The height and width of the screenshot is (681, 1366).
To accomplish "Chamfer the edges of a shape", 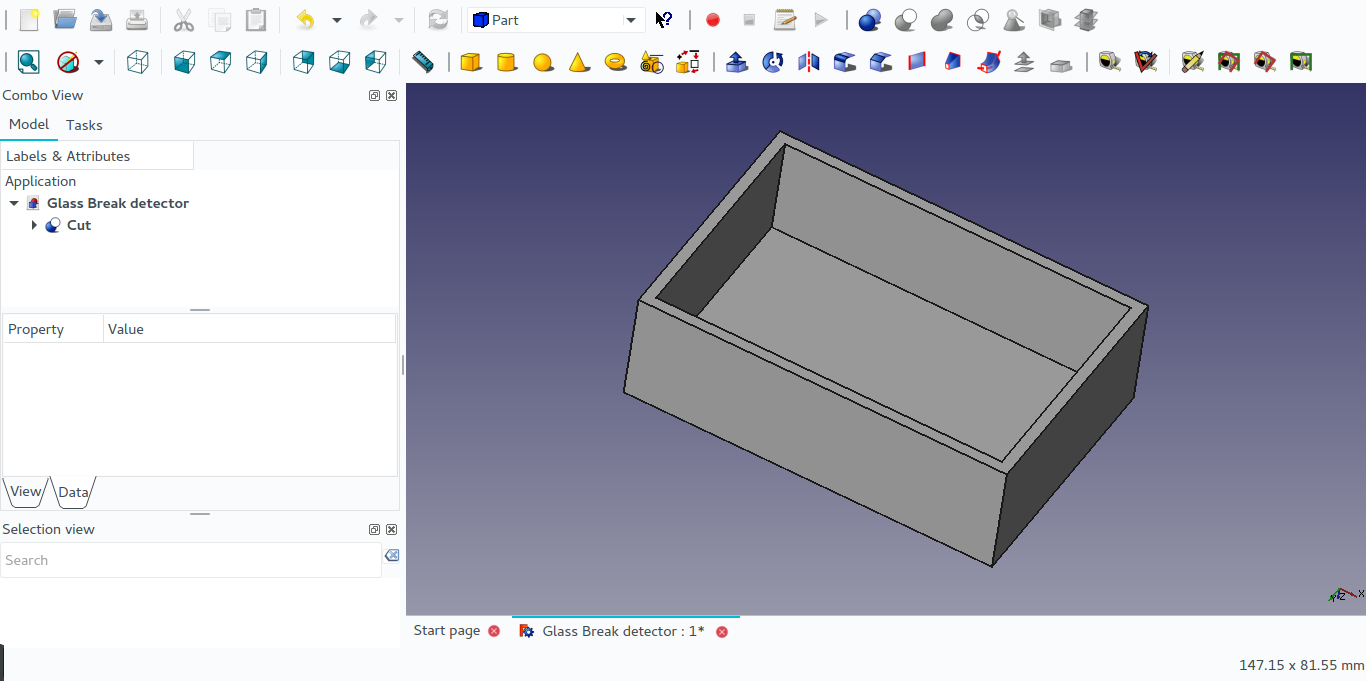I will pos(881,62).
